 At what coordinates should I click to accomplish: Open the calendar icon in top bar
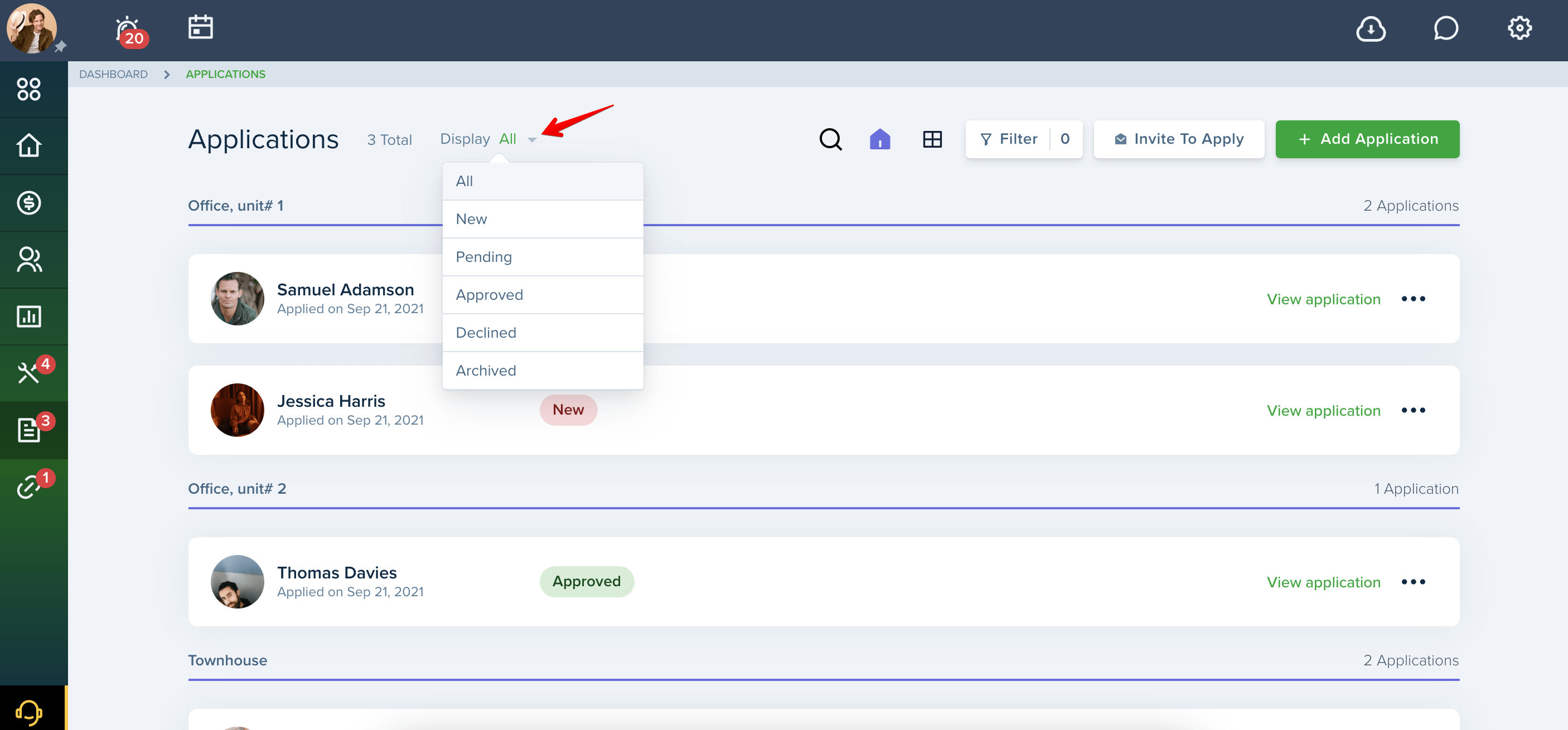click(x=200, y=27)
